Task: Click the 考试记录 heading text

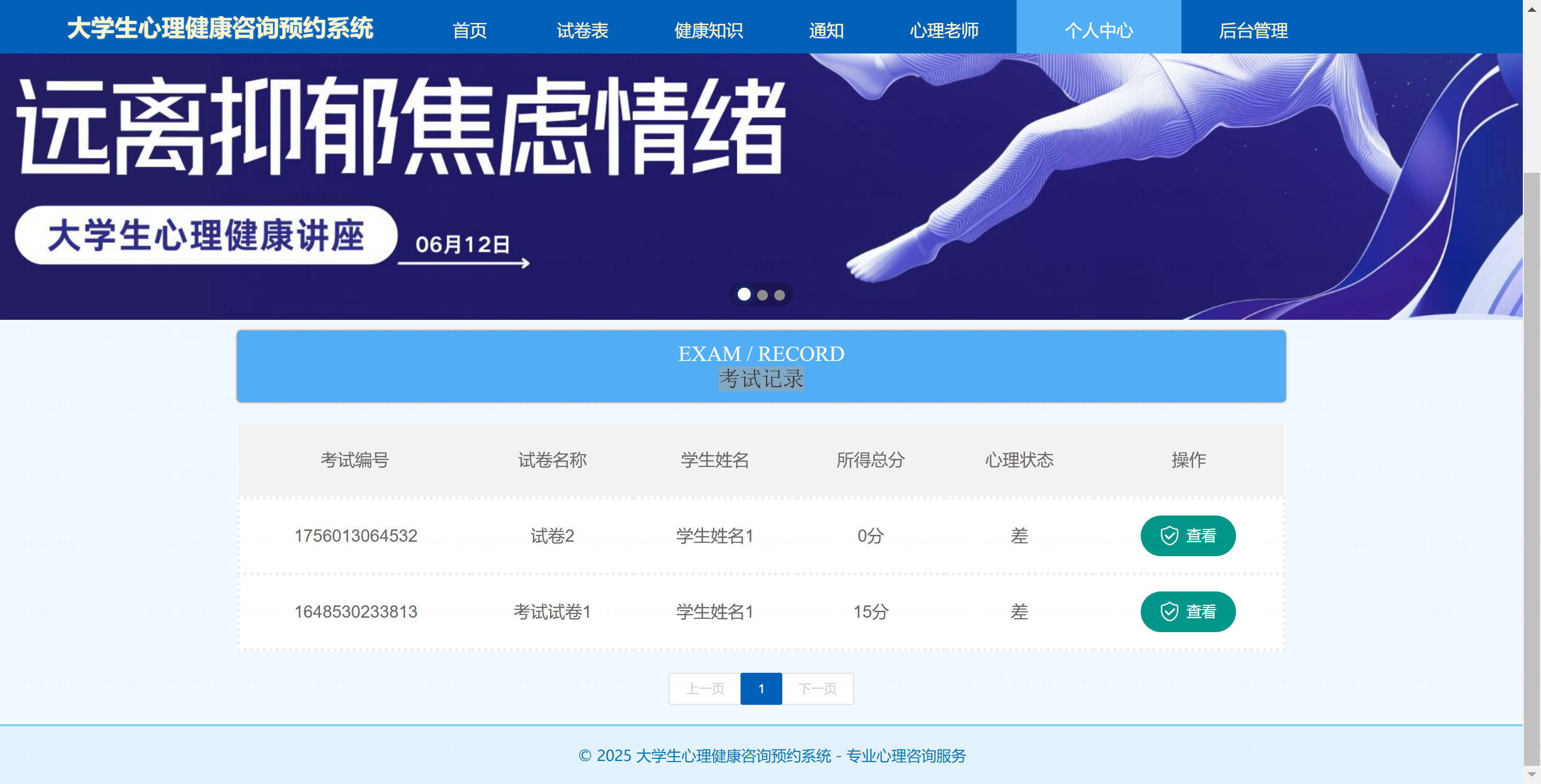Action: pos(761,379)
